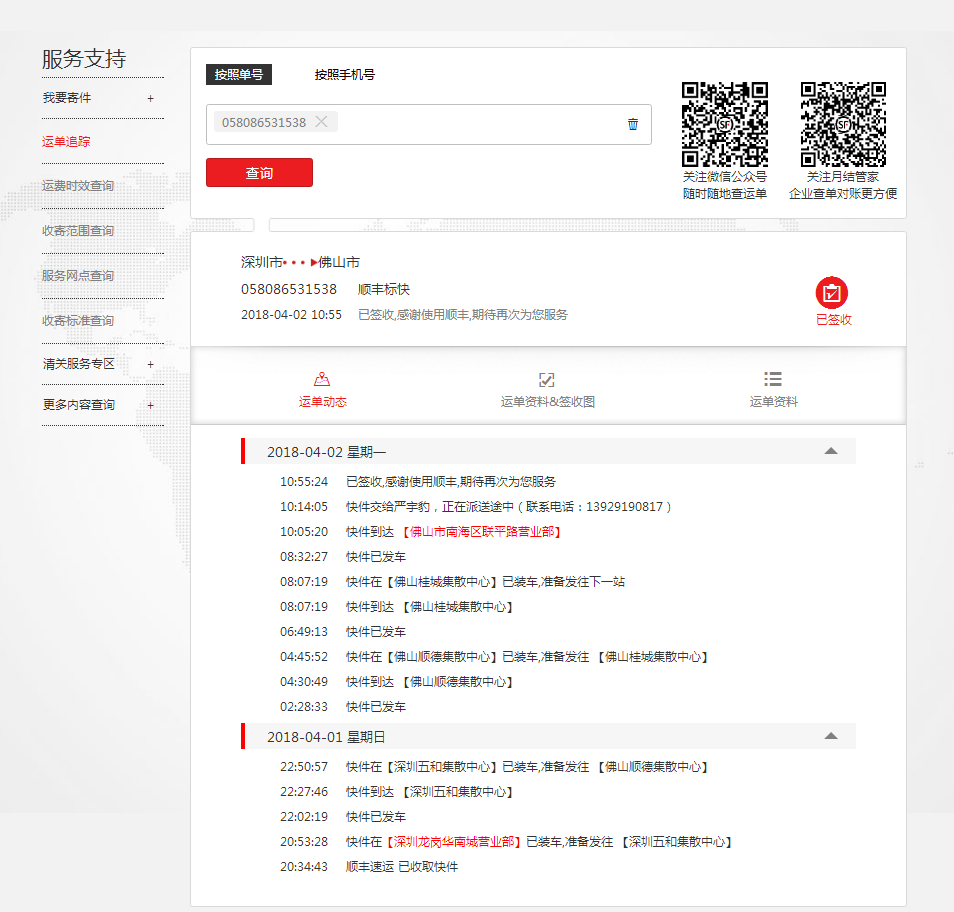
Task: Scan the 关注月结管家 QR code
Action: (x=843, y=124)
